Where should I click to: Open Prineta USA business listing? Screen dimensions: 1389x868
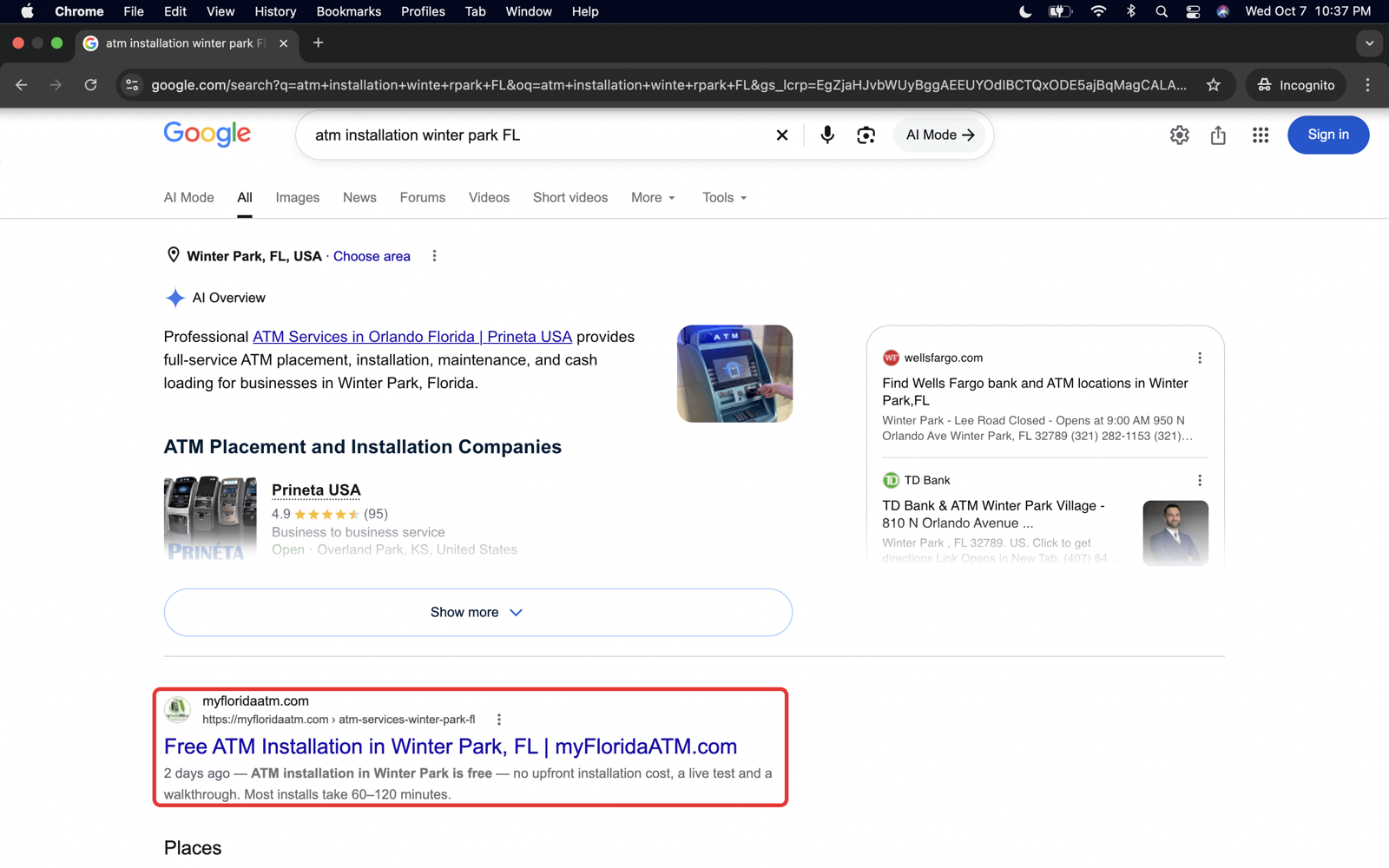tap(316, 490)
